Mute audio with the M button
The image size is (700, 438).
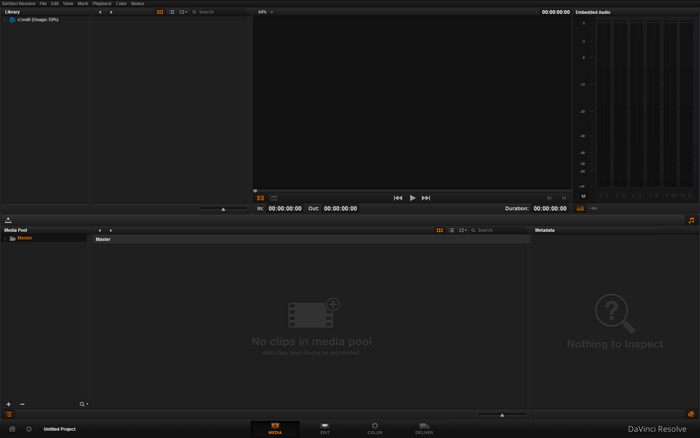click(x=583, y=196)
